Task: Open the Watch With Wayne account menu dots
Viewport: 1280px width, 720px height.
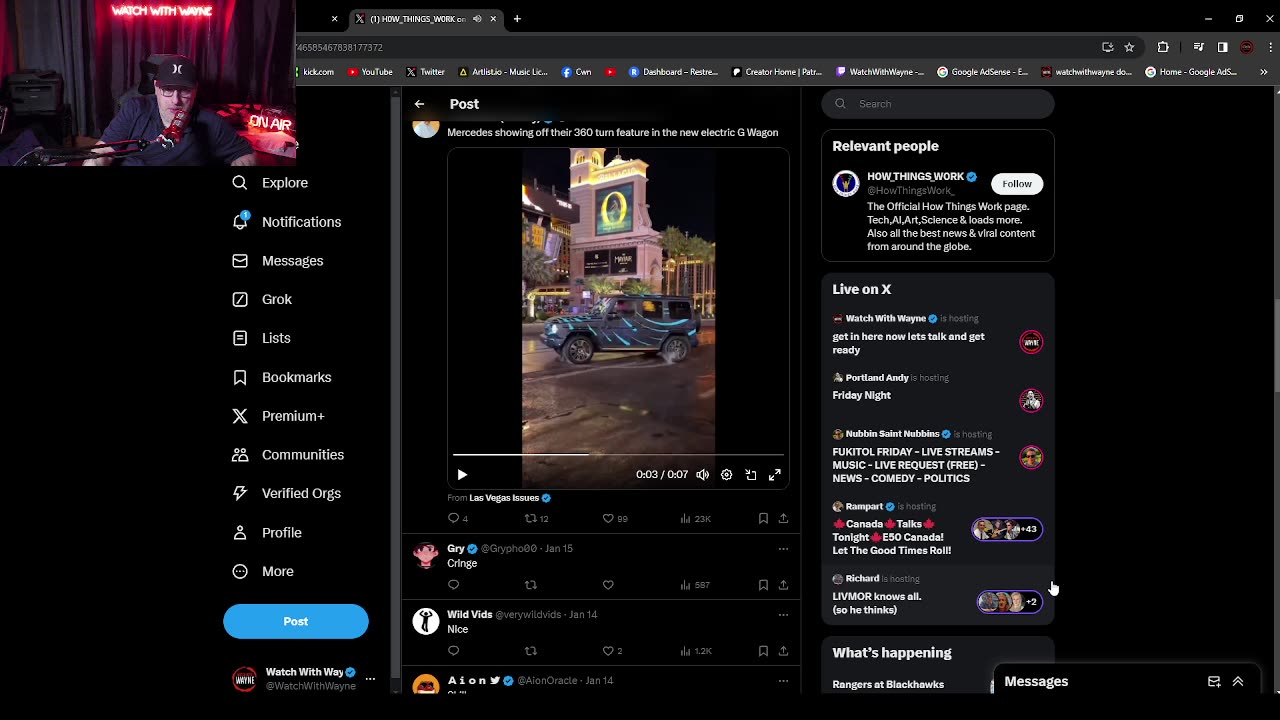Action: pyautogui.click(x=370, y=679)
